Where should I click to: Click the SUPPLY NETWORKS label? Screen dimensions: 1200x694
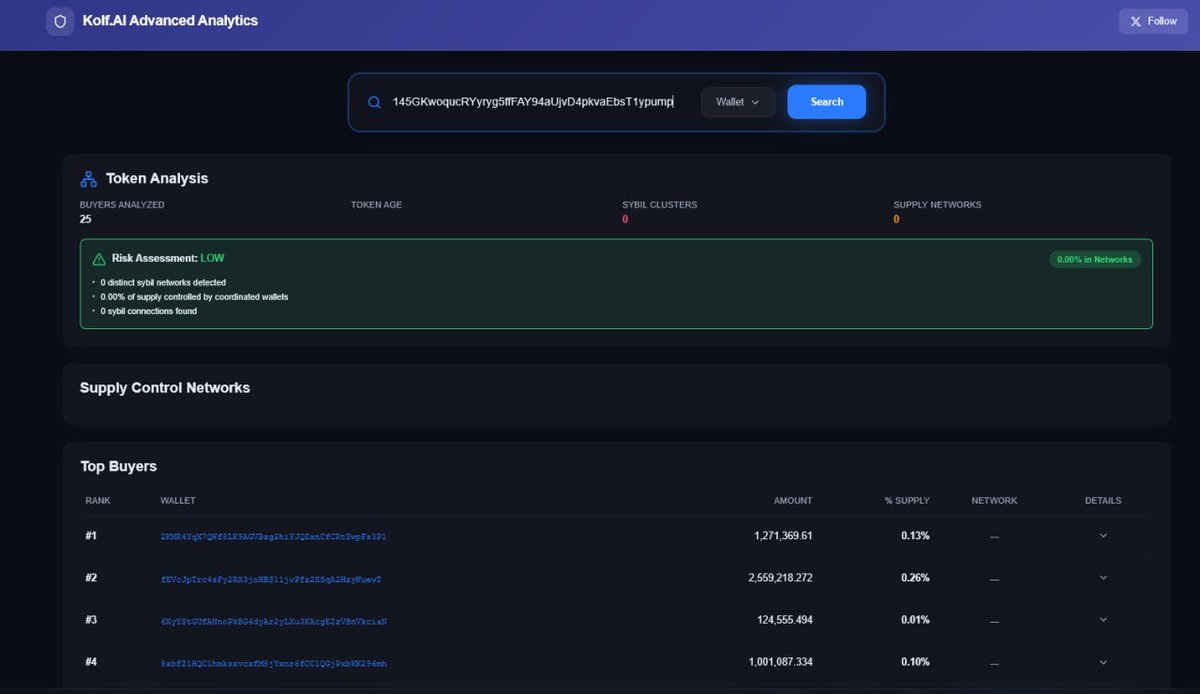click(937, 205)
